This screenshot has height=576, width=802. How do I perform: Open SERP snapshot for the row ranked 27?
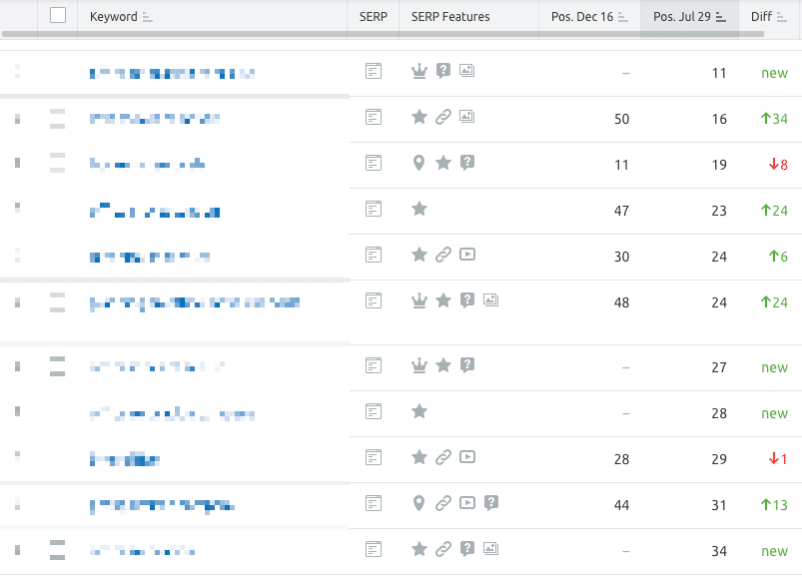373,366
